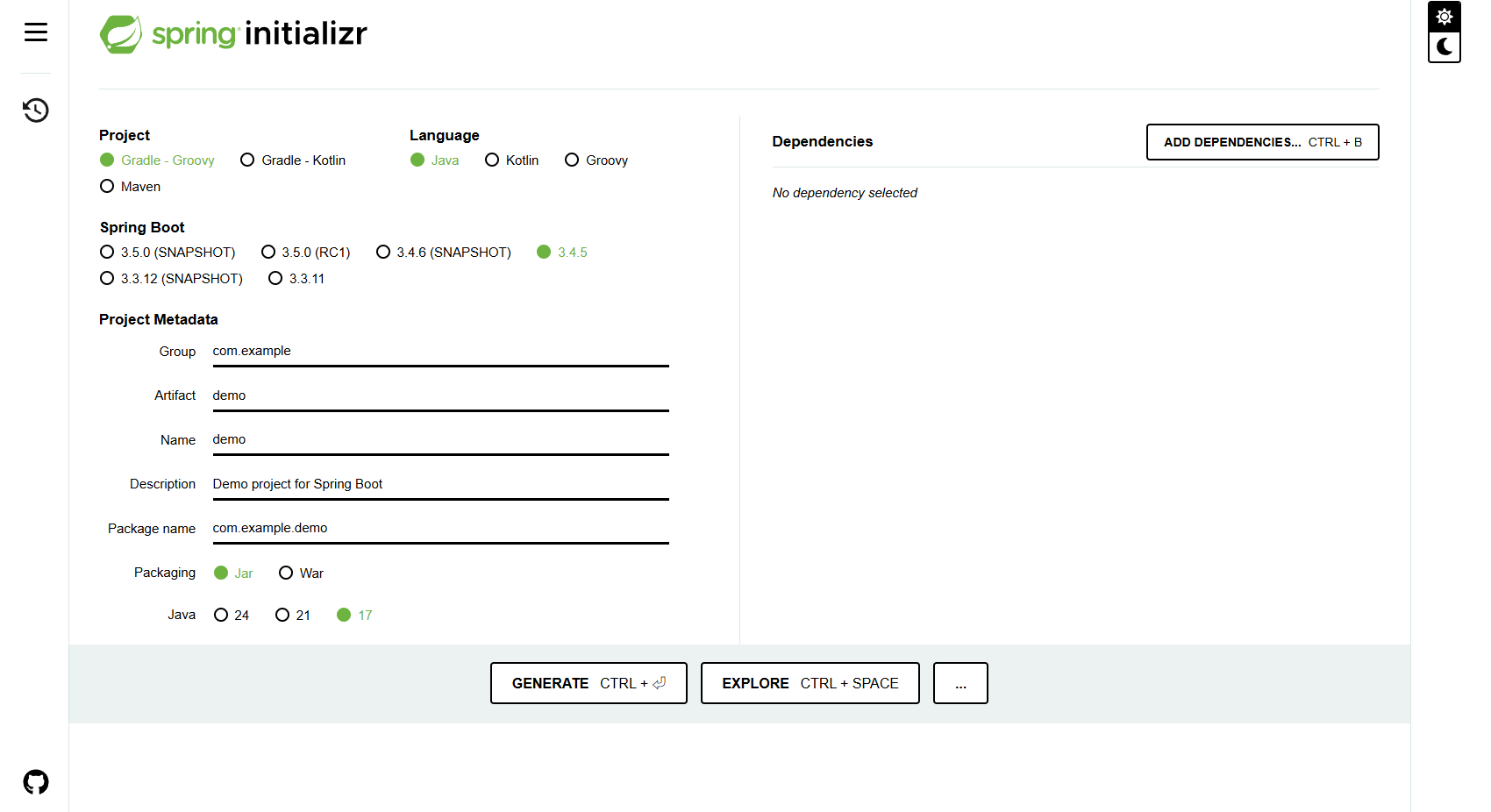Screen dimensions: 1491x812
Task: Edit the Artifact field
Action: coord(440,396)
